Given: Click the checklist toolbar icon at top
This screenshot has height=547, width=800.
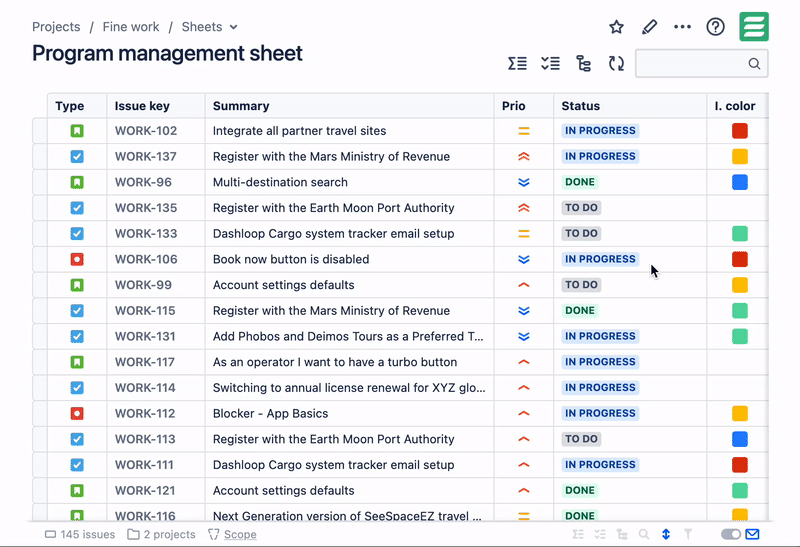Looking at the screenshot, I should click(551, 64).
